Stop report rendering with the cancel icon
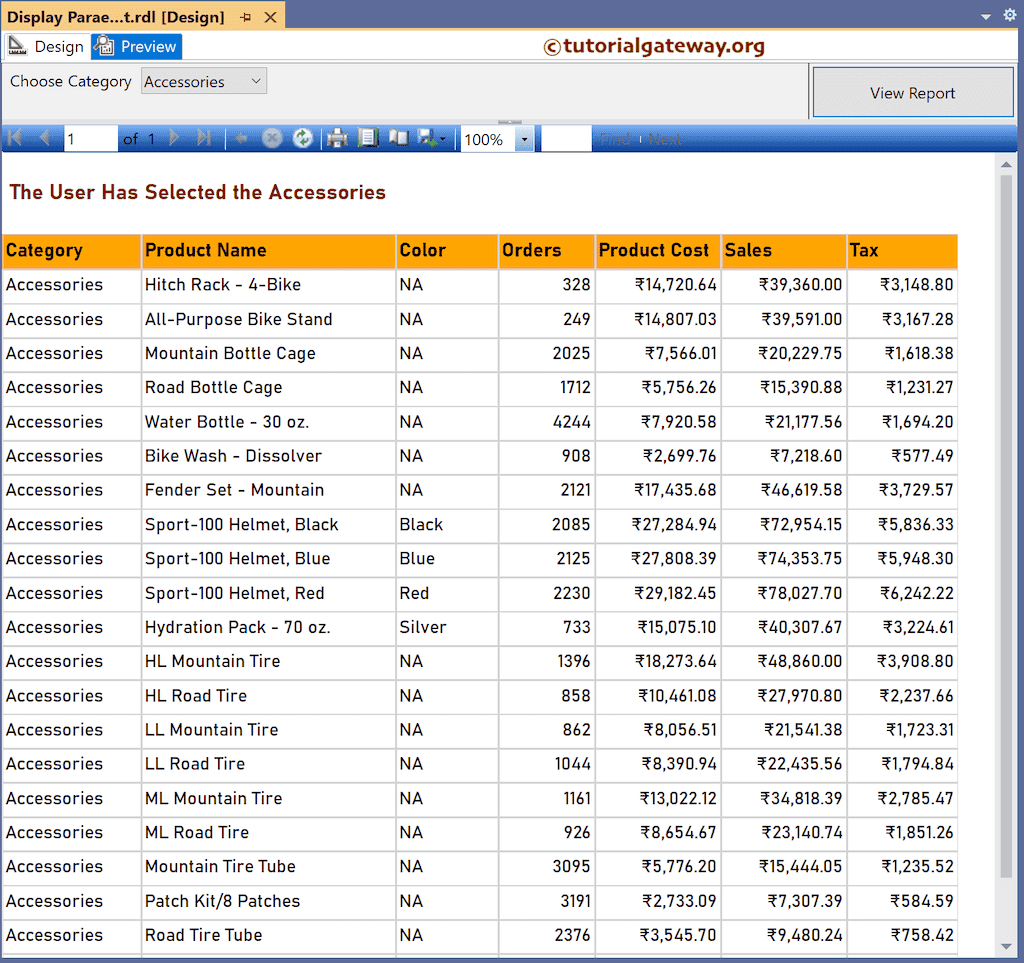This screenshot has width=1024, height=963. 271,138
